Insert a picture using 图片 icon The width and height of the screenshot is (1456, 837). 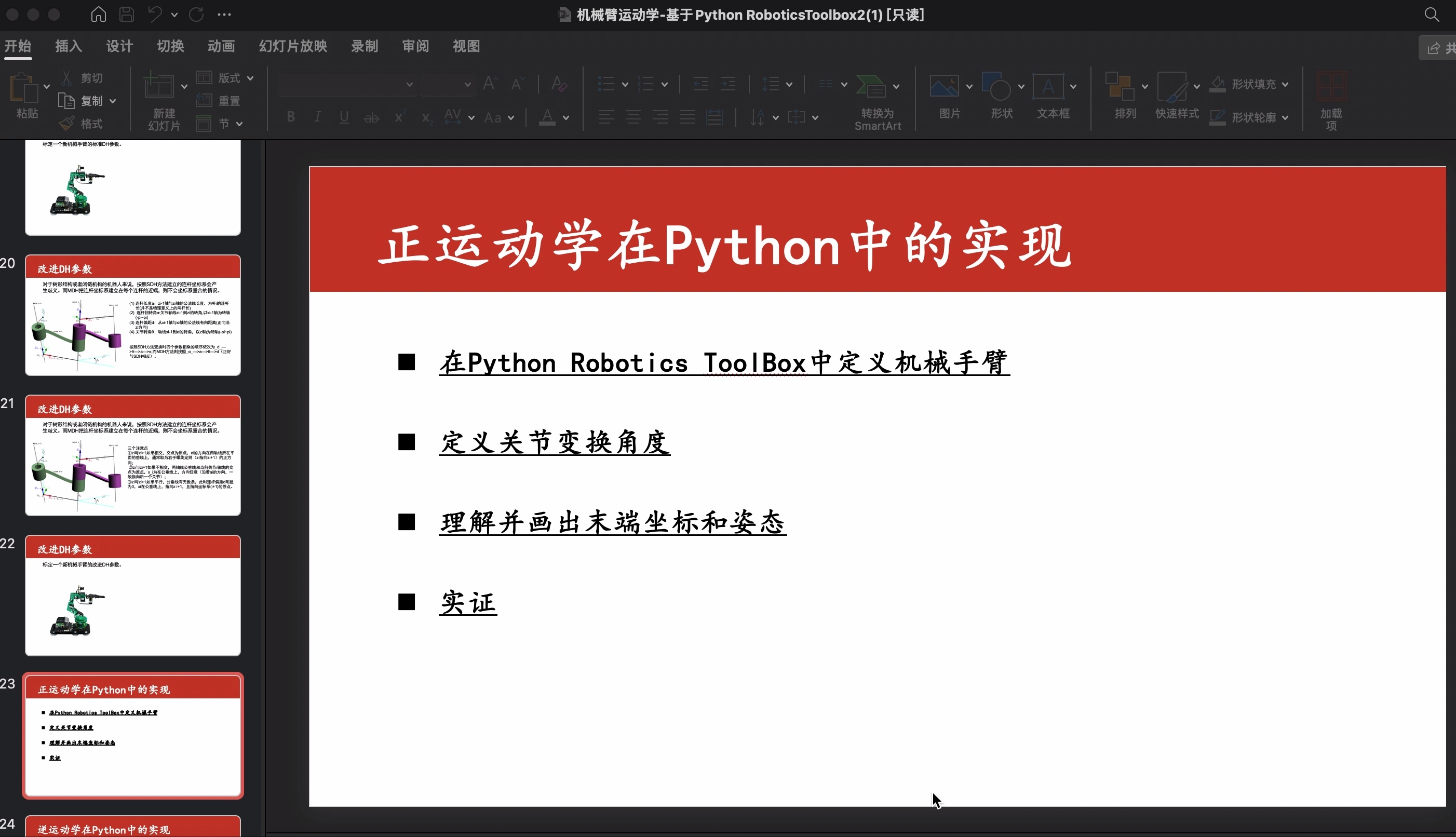coord(947,98)
